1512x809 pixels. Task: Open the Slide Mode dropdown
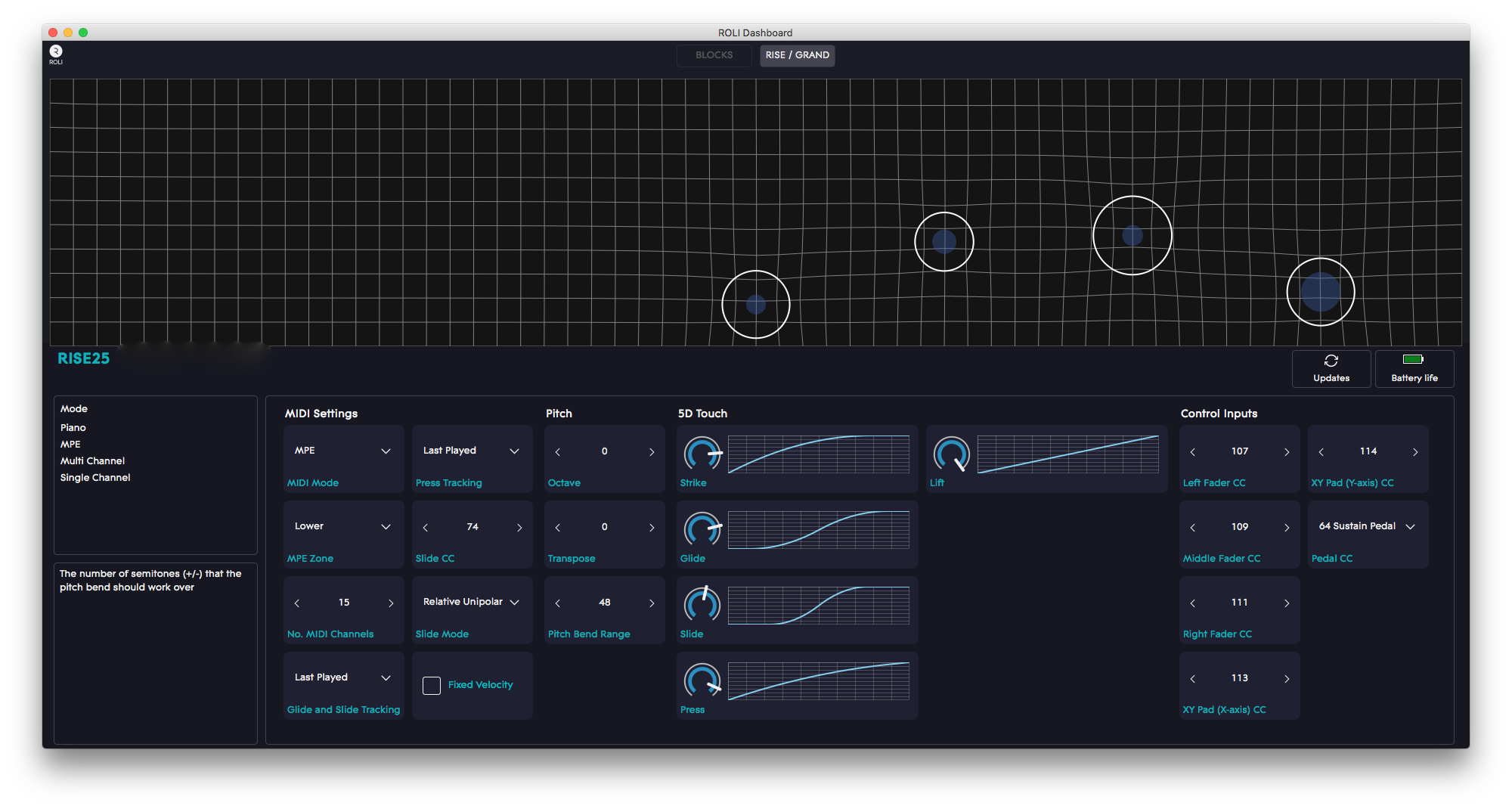coord(472,602)
